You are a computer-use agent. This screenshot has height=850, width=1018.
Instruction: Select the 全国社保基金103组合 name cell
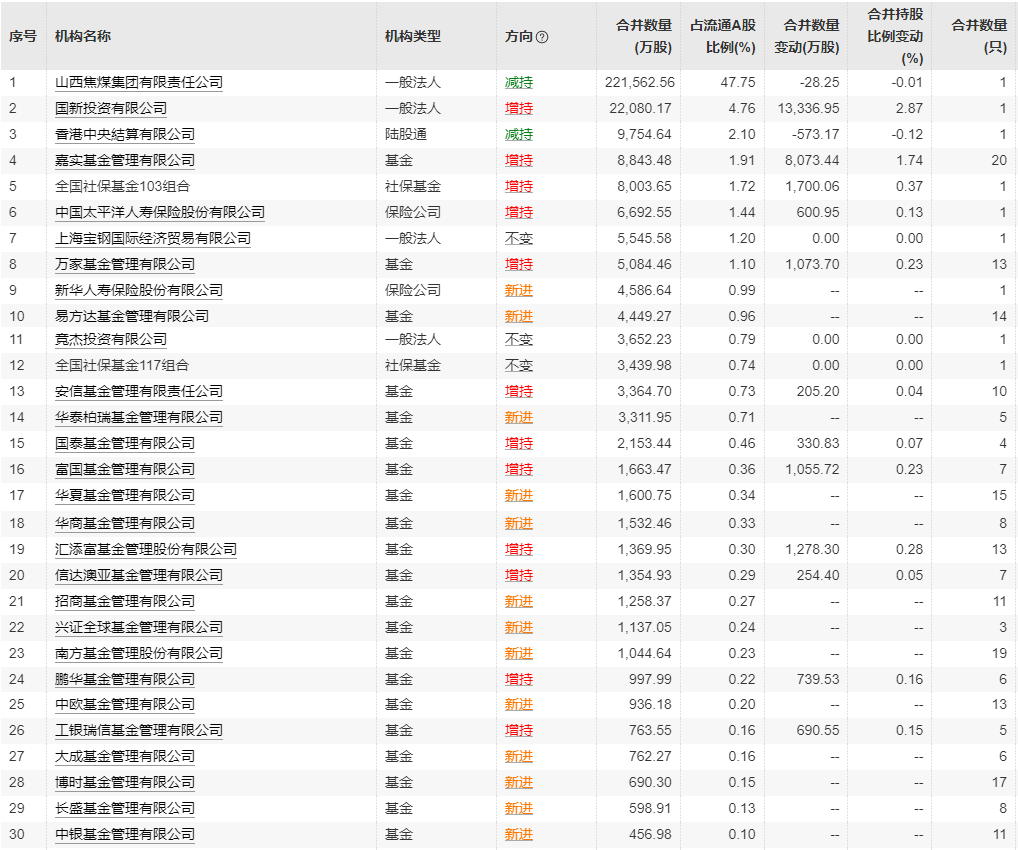(123, 186)
